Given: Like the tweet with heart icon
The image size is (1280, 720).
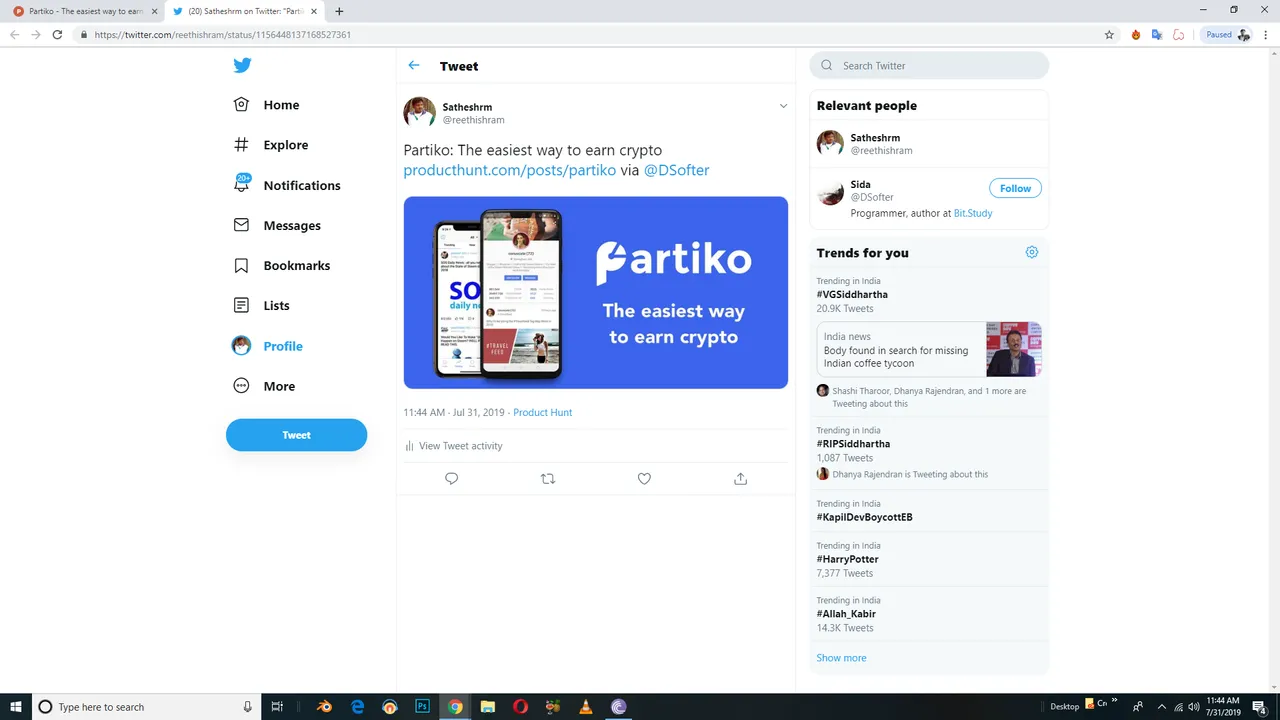Looking at the screenshot, I should pos(644,479).
